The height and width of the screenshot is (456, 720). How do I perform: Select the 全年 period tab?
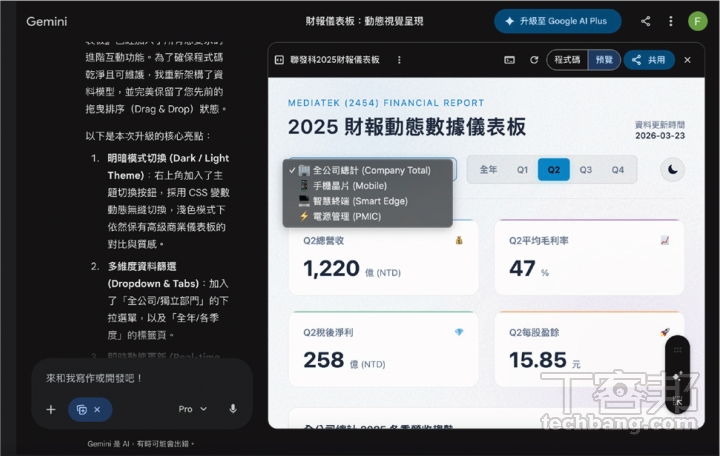[488, 169]
